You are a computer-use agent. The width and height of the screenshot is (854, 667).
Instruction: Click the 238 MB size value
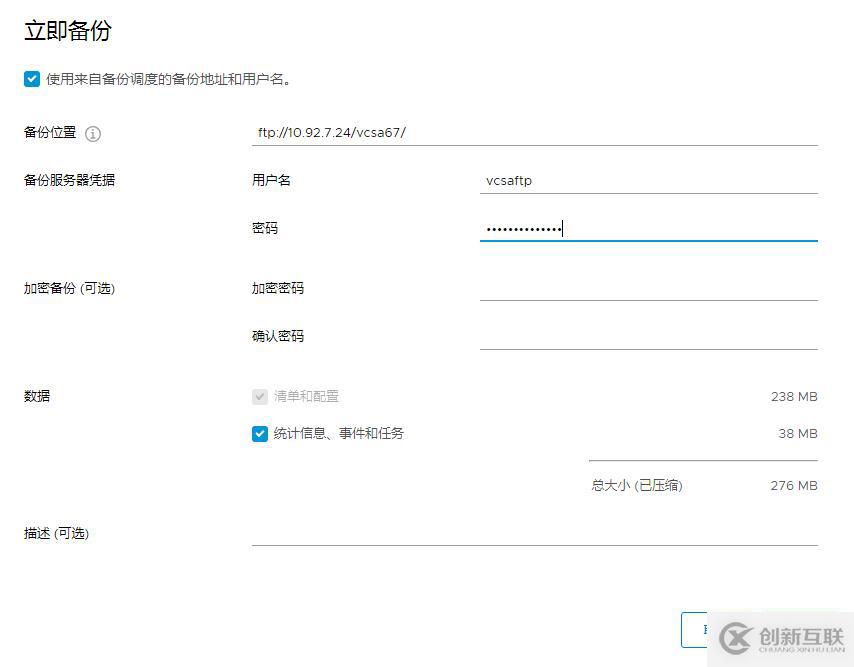(x=794, y=396)
